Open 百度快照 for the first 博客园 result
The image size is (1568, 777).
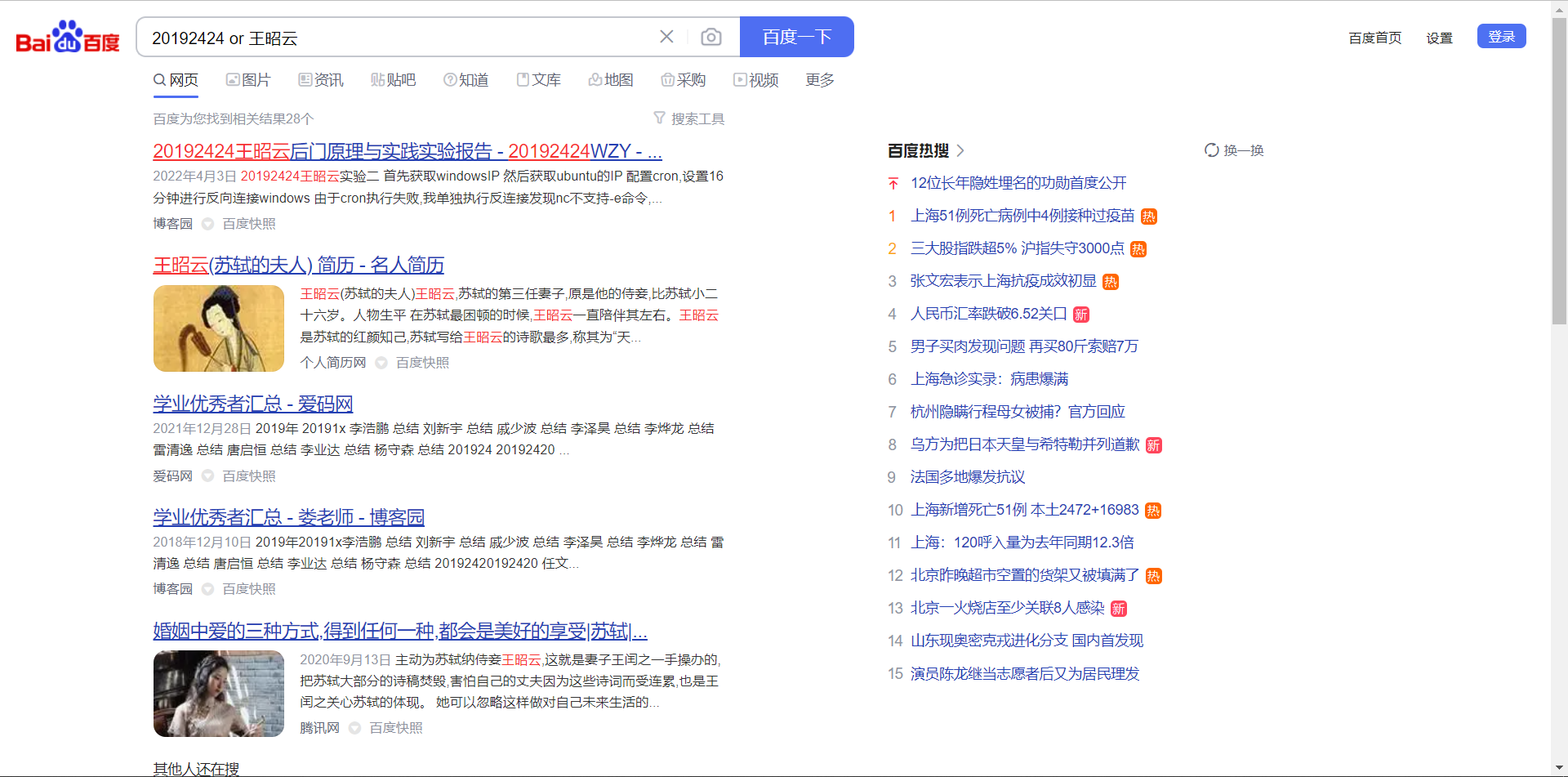click(249, 224)
